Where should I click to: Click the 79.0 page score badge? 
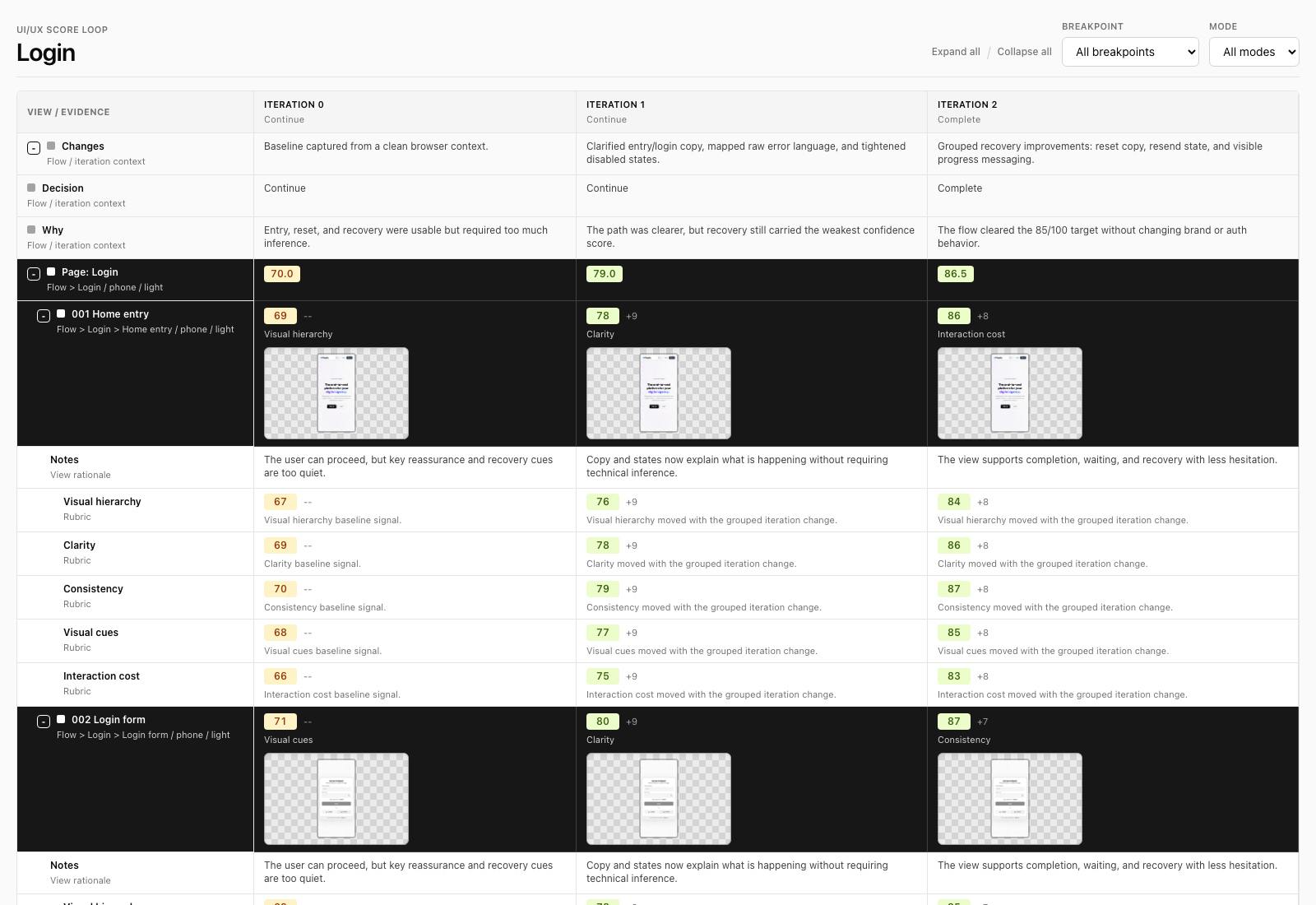point(605,274)
